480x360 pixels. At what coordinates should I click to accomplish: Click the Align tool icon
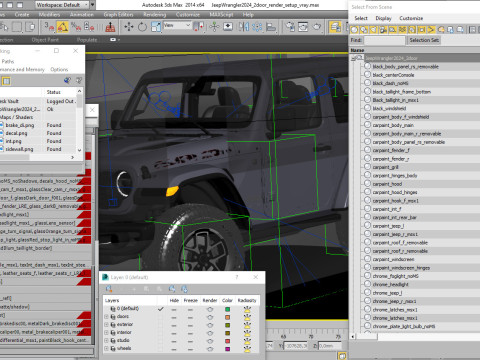tap(271, 27)
